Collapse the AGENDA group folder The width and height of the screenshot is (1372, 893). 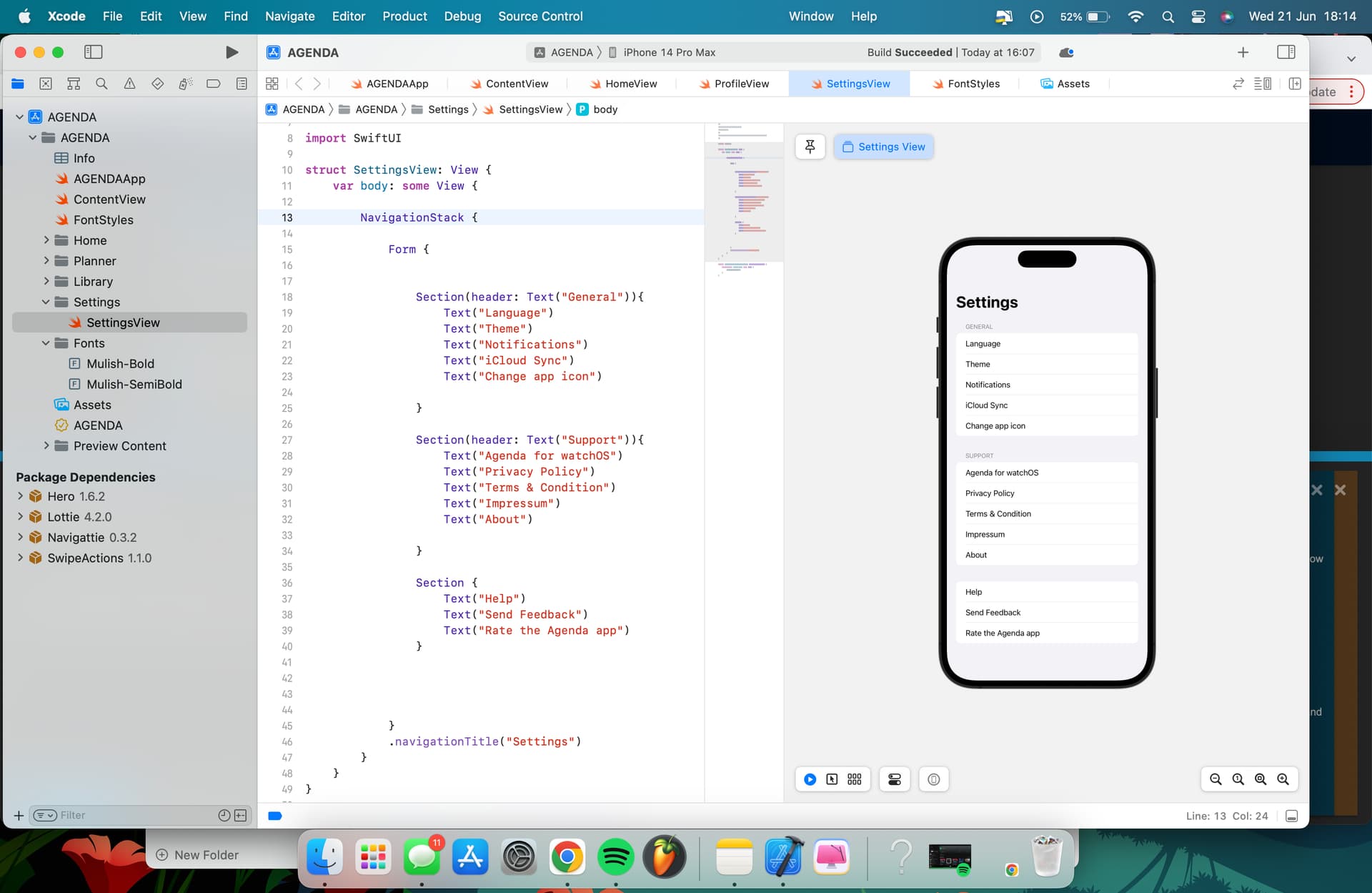pos(33,137)
